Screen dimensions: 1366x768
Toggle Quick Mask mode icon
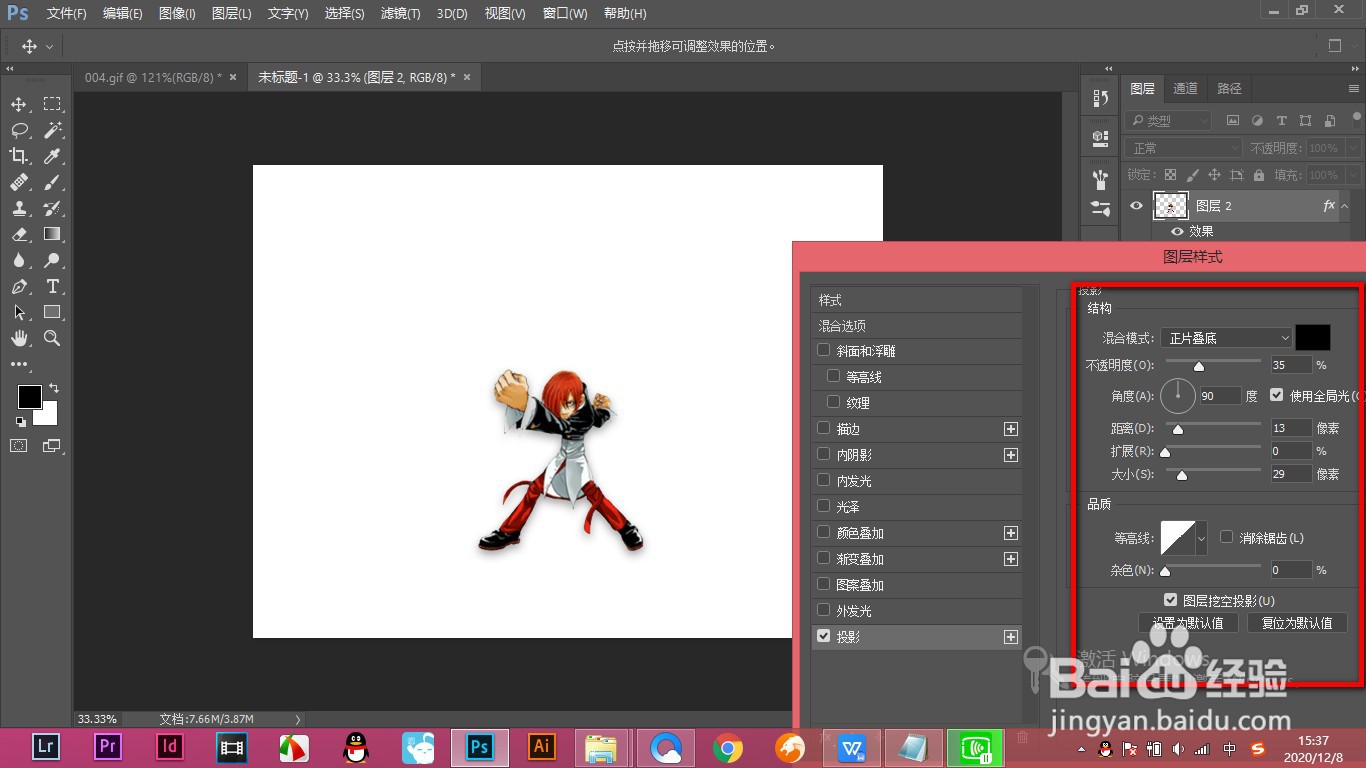19,446
